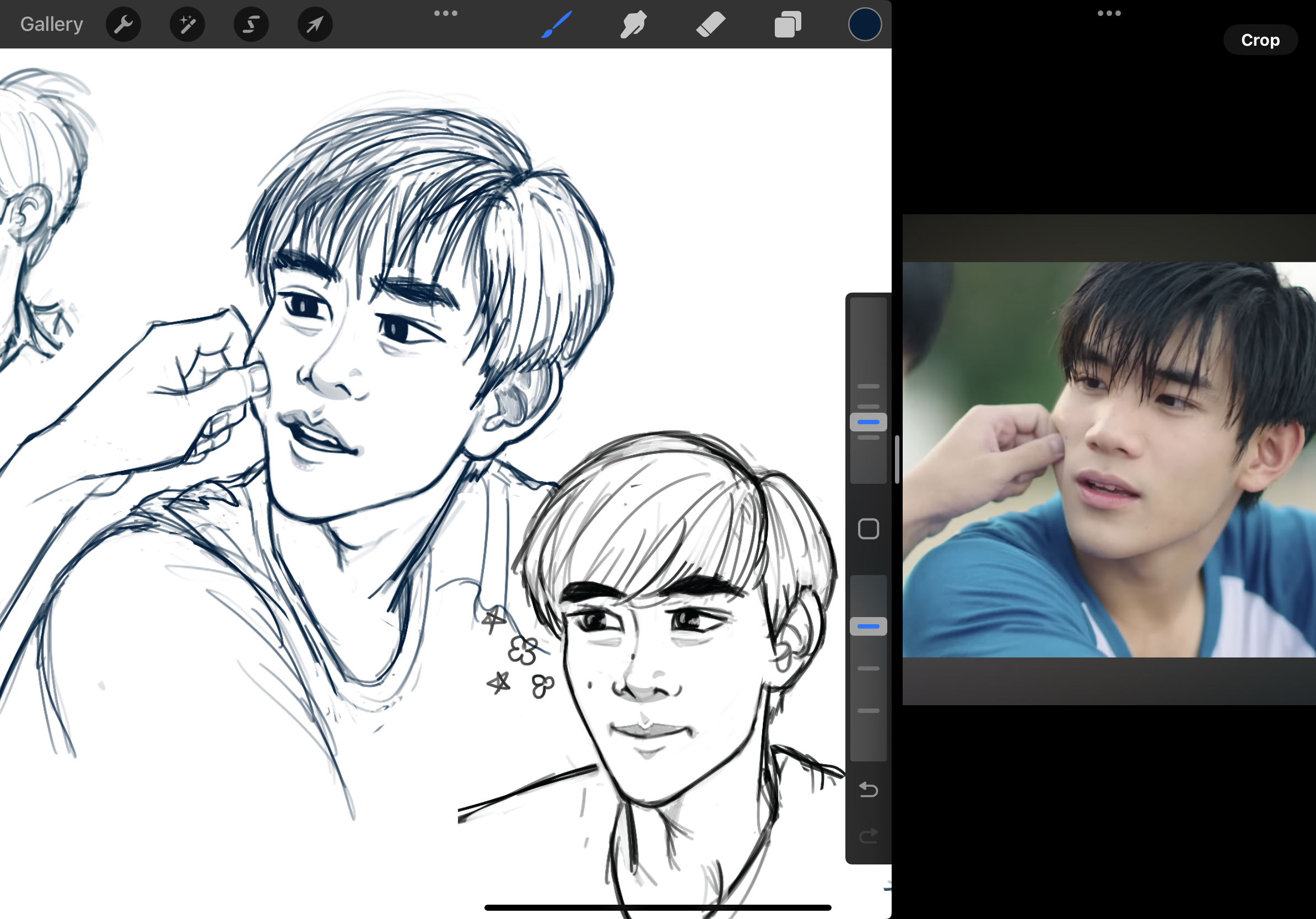Open the Gallery in Procreate
Image resolution: width=1316 pixels, height=919 pixels.
(52, 24)
